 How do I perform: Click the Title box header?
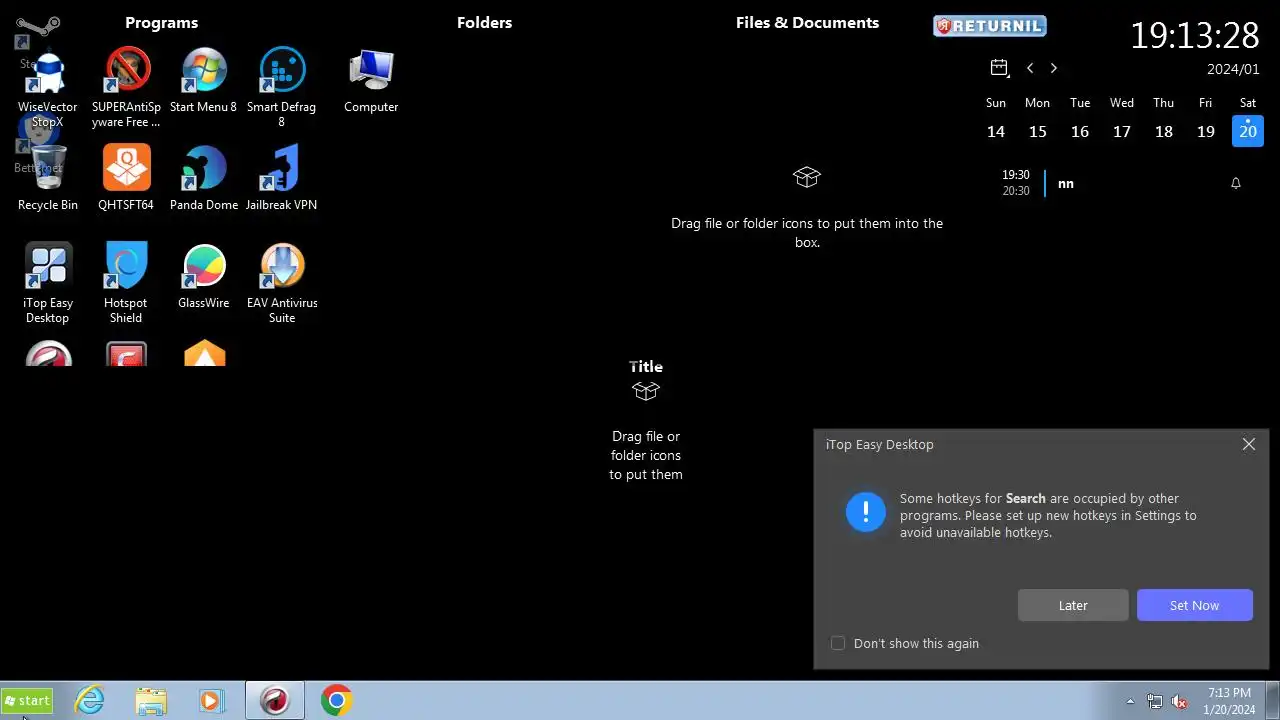coord(646,366)
